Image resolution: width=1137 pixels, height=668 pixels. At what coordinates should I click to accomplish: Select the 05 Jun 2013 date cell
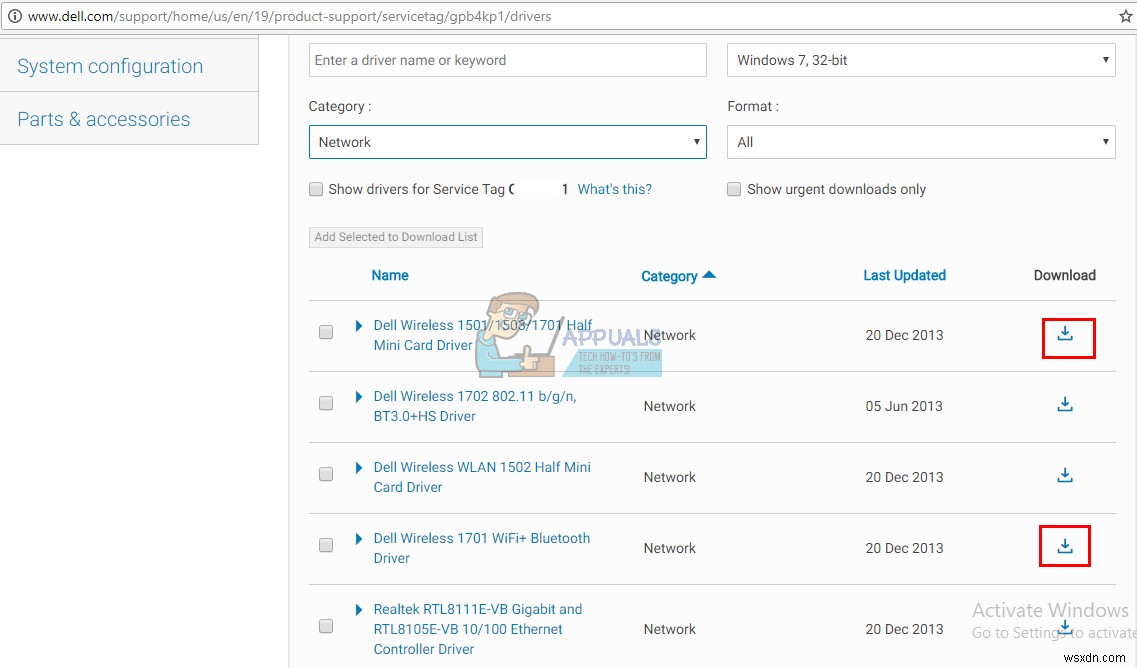point(904,406)
